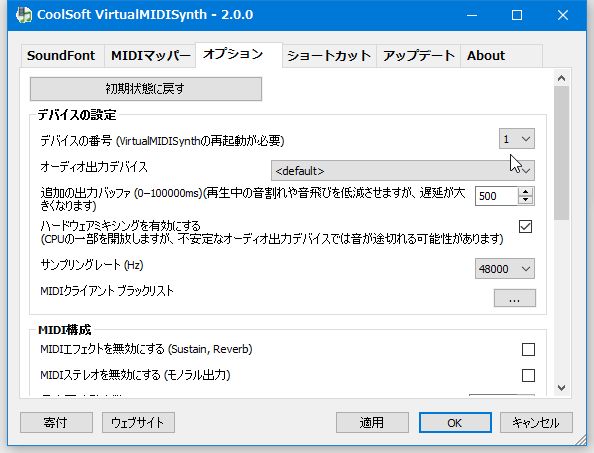Open the MIDIマッパー tab
Screen dimensions: 594x453
pyautogui.click(x=150, y=56)
